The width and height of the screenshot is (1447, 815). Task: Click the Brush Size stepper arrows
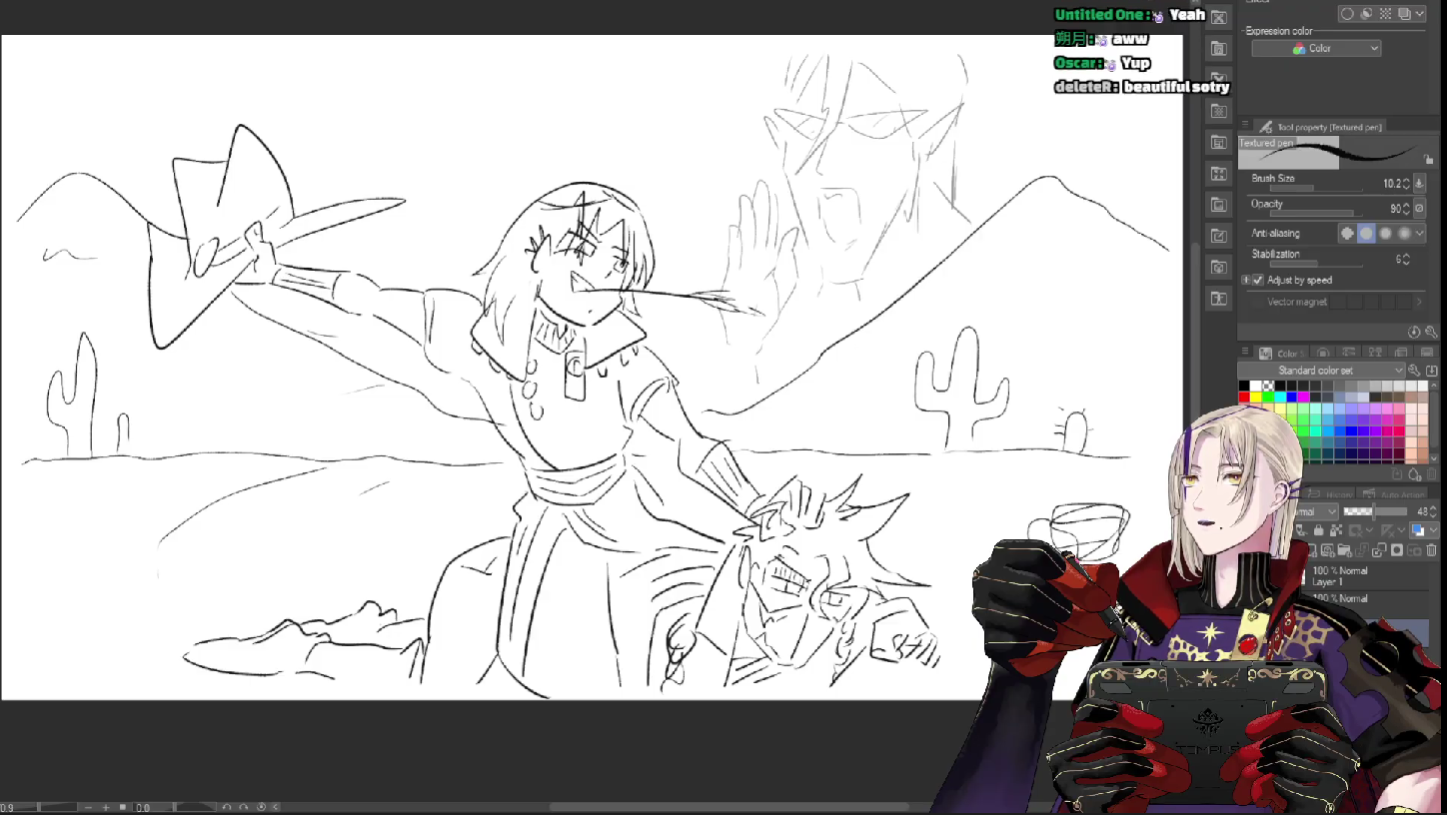point(1406,184)
